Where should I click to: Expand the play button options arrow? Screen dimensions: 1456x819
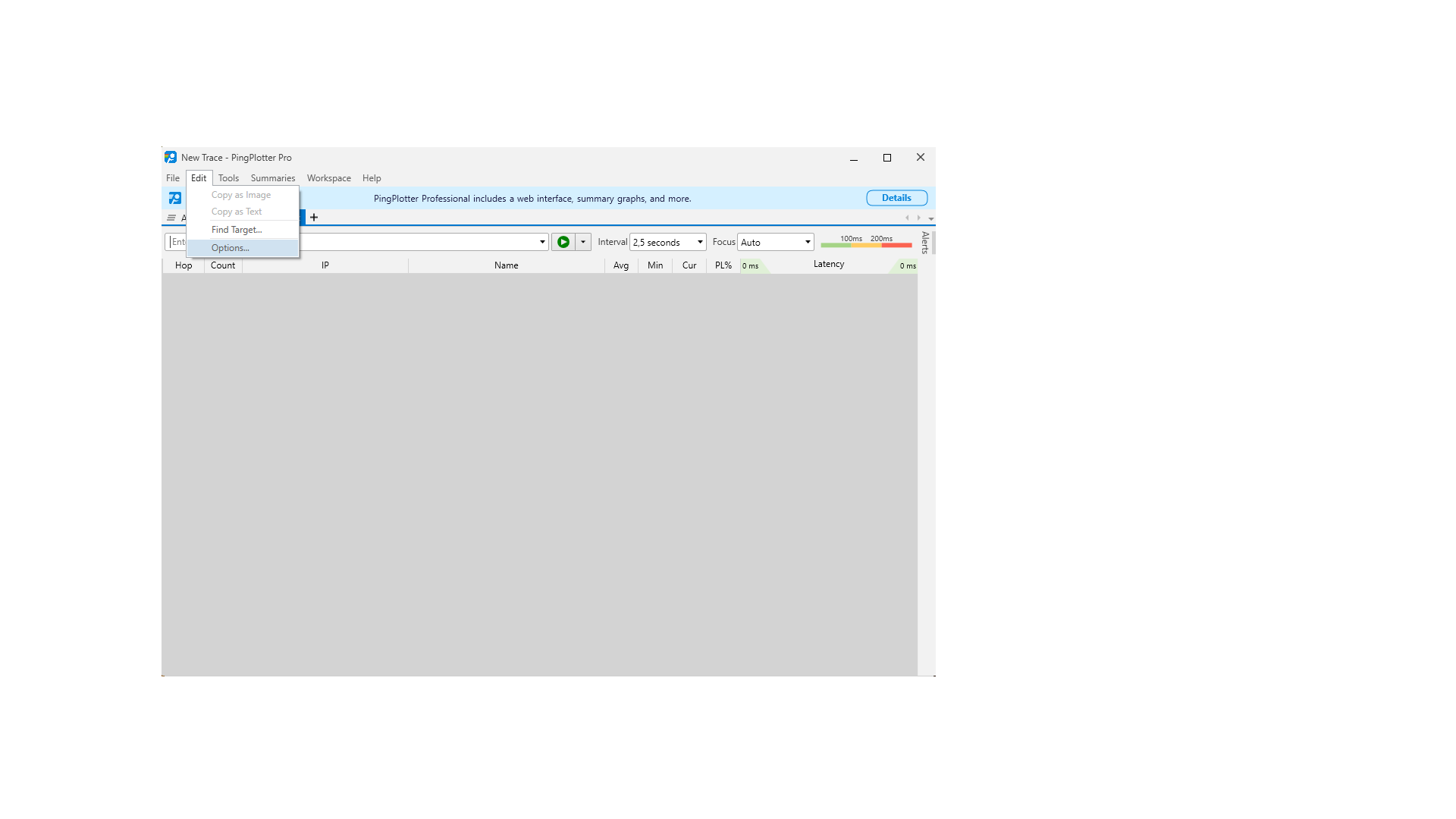click(x=583, y=242)
